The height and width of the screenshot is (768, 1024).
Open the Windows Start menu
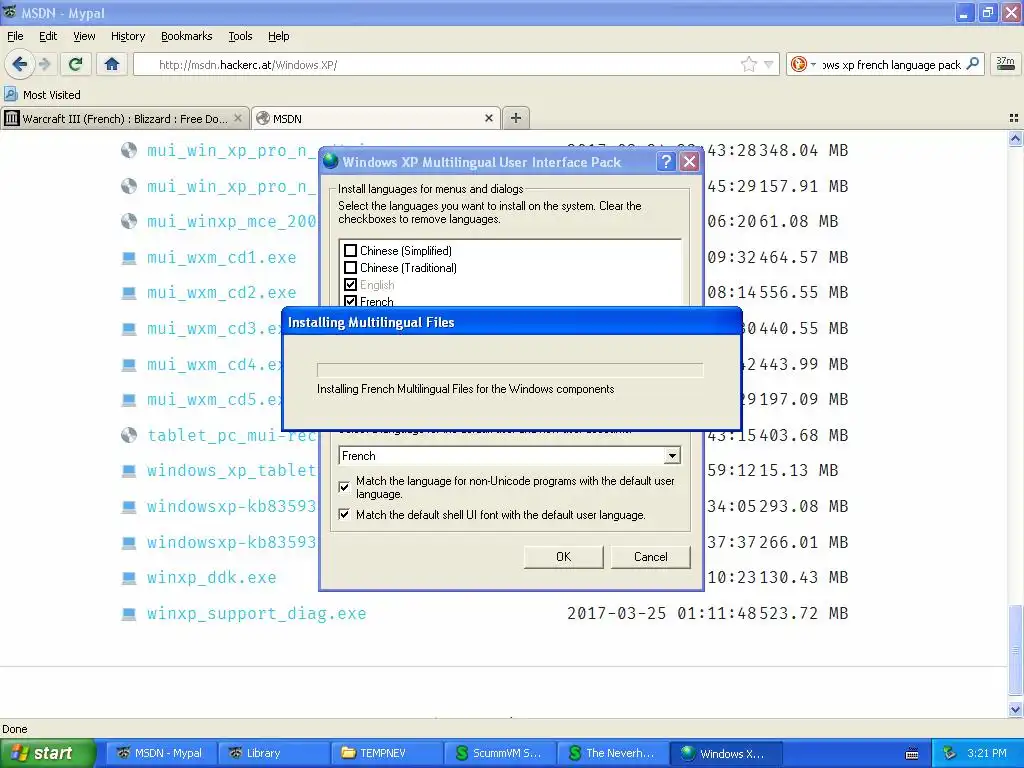[x=47, y=753]
